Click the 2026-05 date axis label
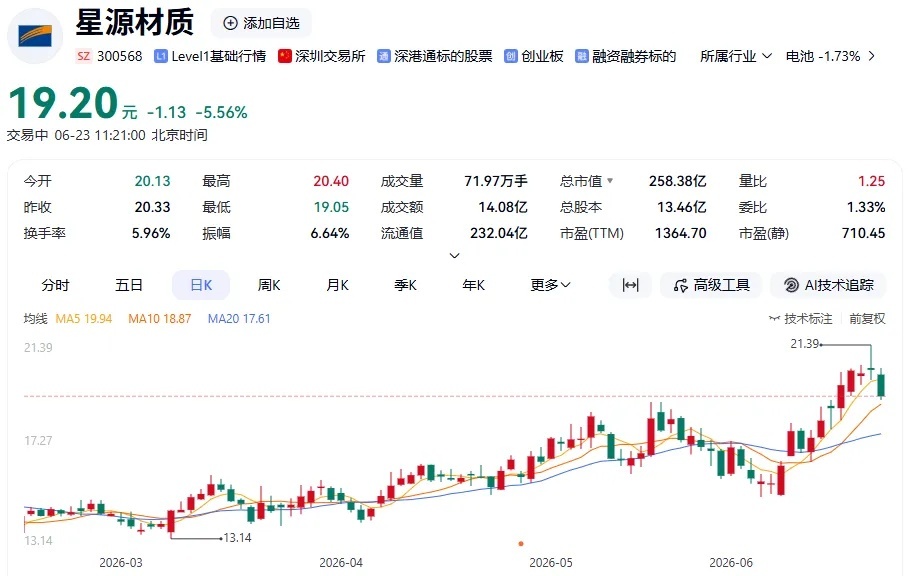Screen dimensions: 912x576 [551, 563]
